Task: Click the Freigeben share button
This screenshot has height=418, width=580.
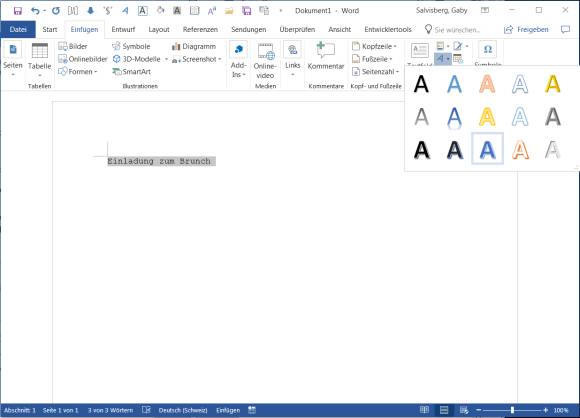Action: coord(526,30)
